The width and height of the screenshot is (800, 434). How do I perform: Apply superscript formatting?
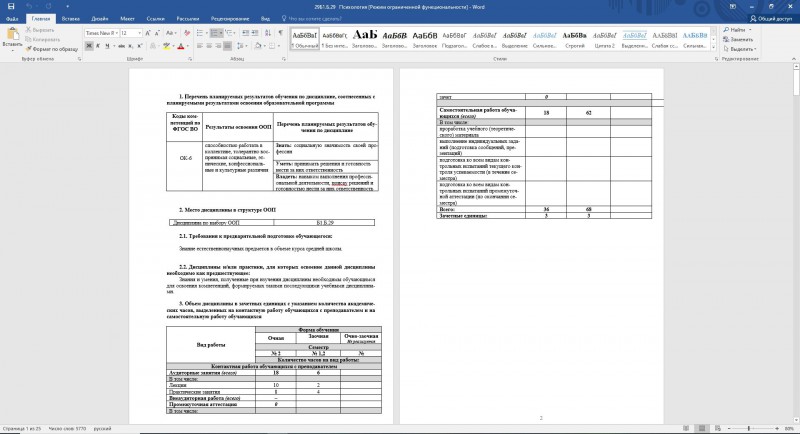tap(140, 46)
